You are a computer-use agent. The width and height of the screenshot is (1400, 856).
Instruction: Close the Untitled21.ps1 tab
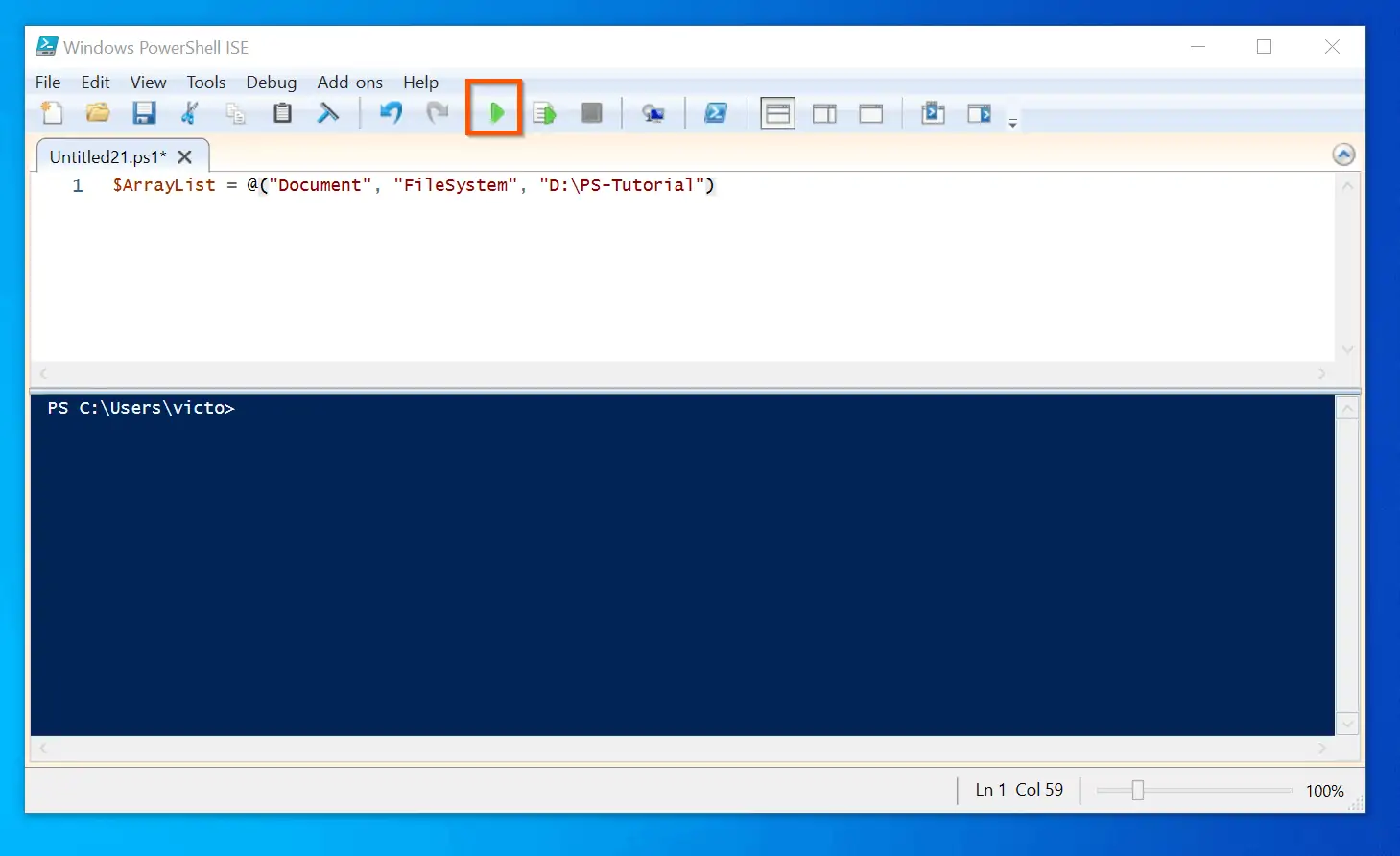(185, 156)
